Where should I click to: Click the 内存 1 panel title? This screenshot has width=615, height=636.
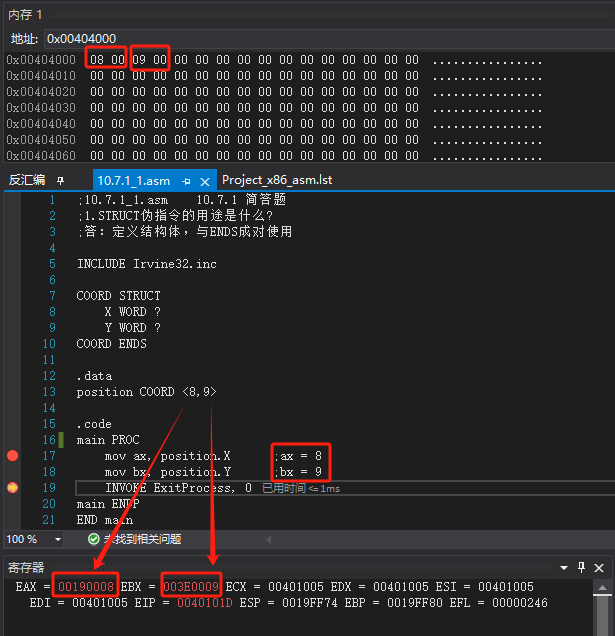pyautogui.click(x=25, y=15)
